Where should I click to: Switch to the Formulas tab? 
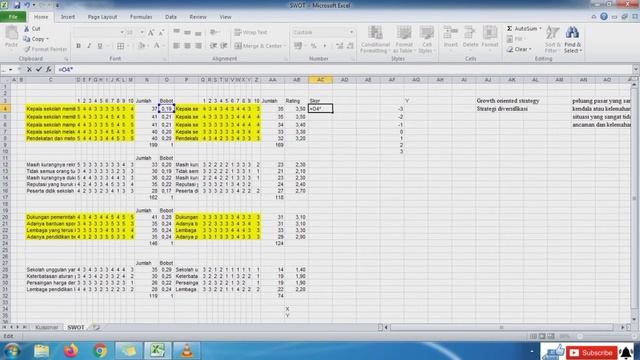[141, 17]
